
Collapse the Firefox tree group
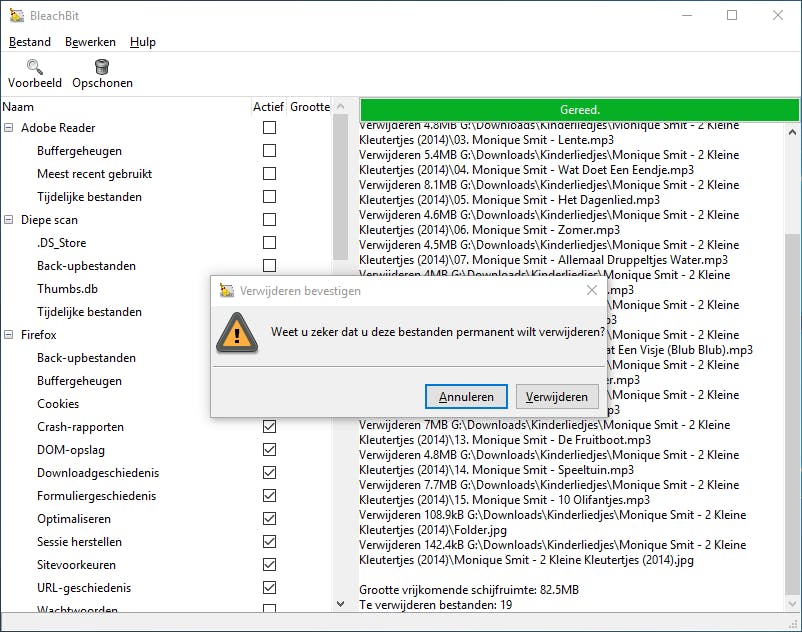click(9, 334)
